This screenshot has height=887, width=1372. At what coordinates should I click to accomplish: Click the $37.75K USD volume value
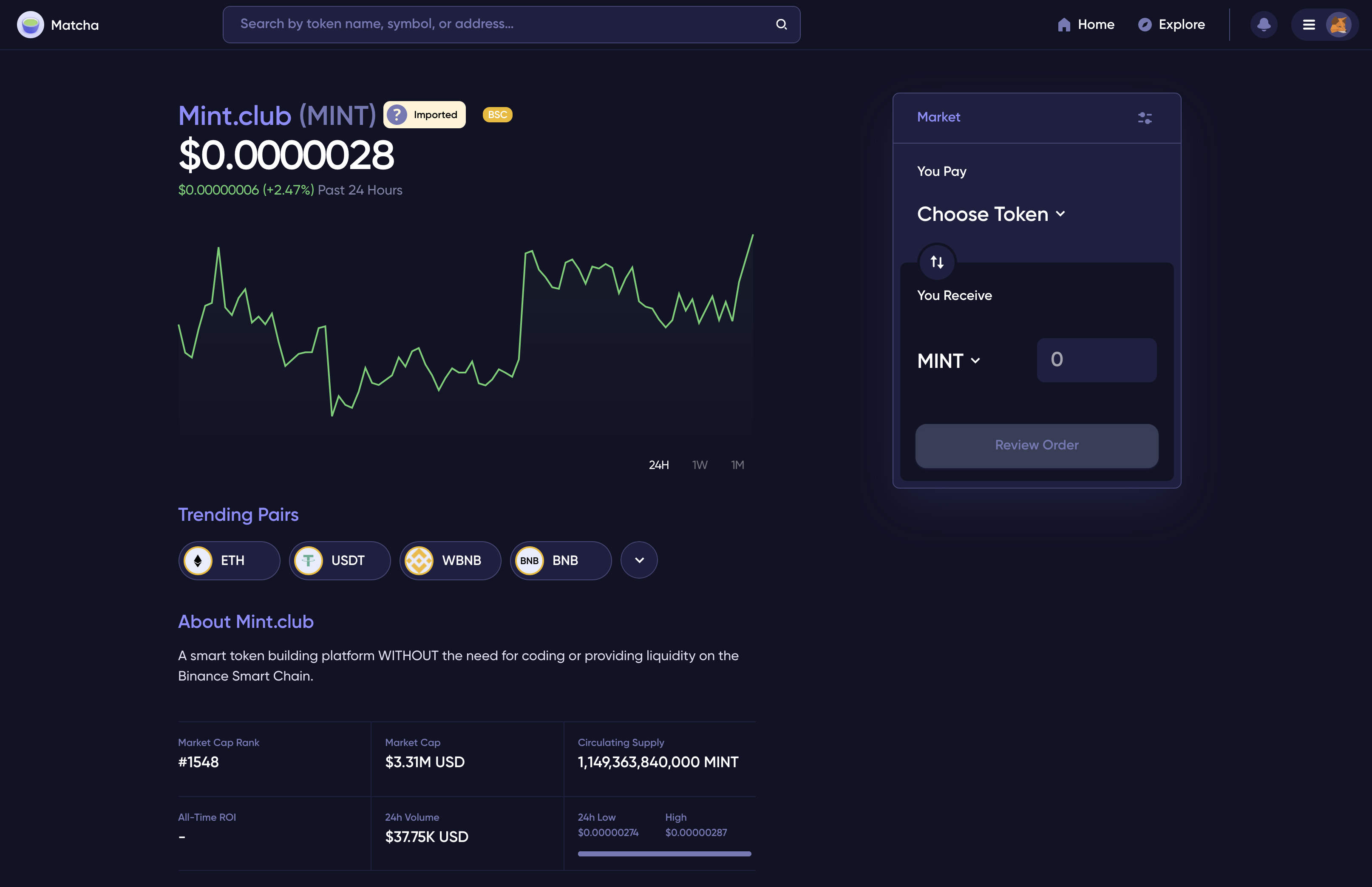426,837
